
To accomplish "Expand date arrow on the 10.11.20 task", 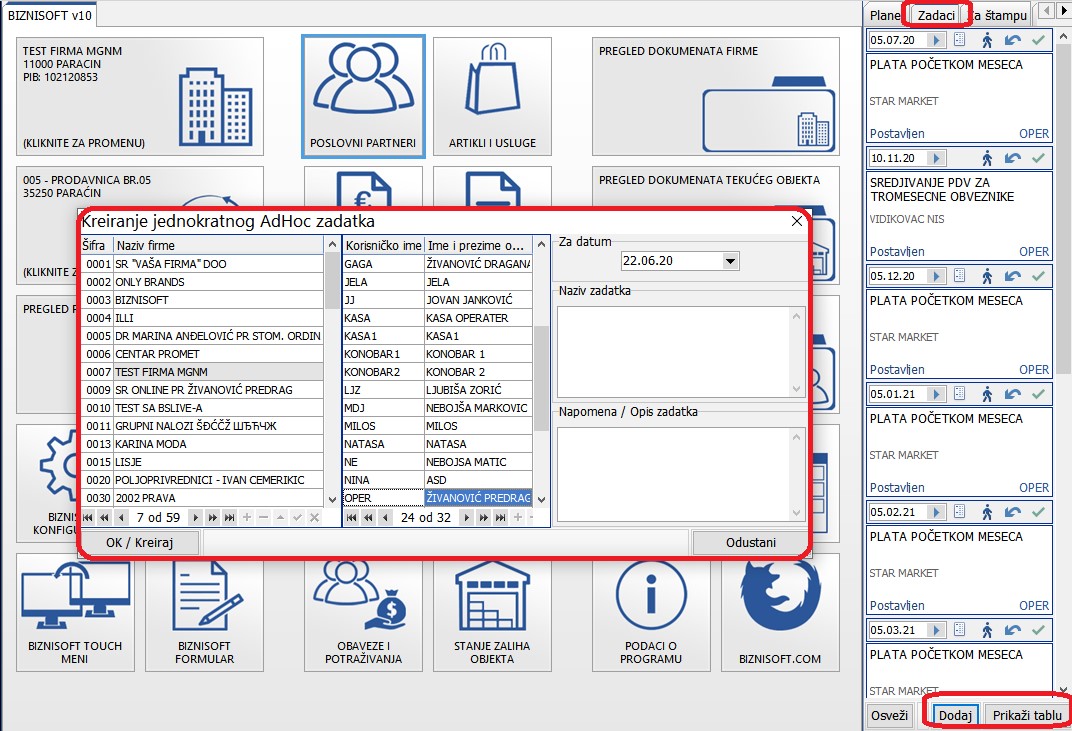I will (936, 159).
